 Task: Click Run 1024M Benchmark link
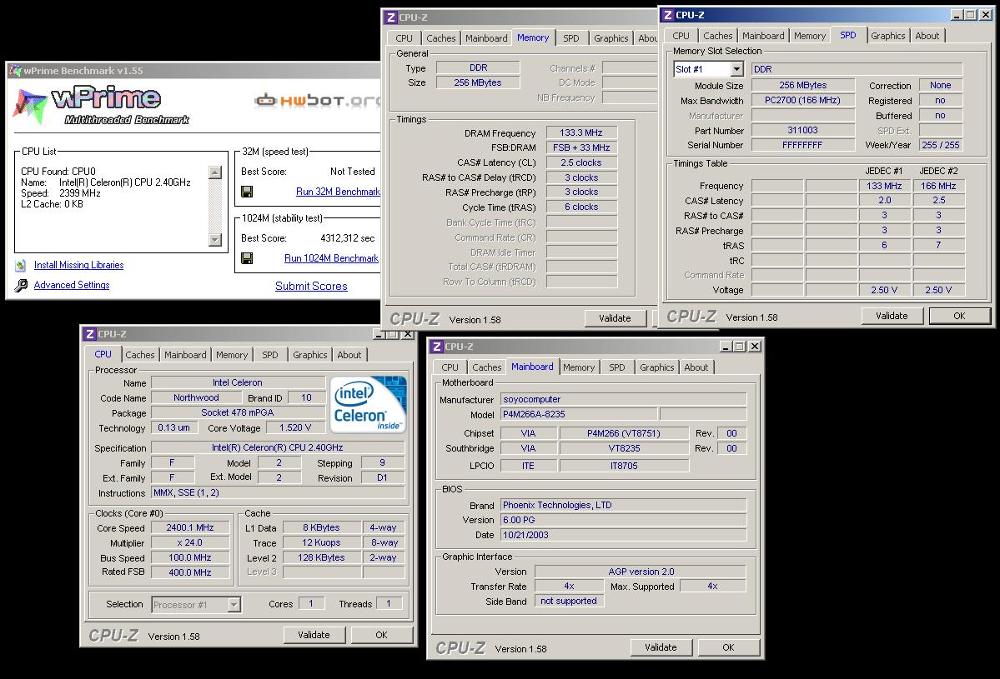coord(331,258)
